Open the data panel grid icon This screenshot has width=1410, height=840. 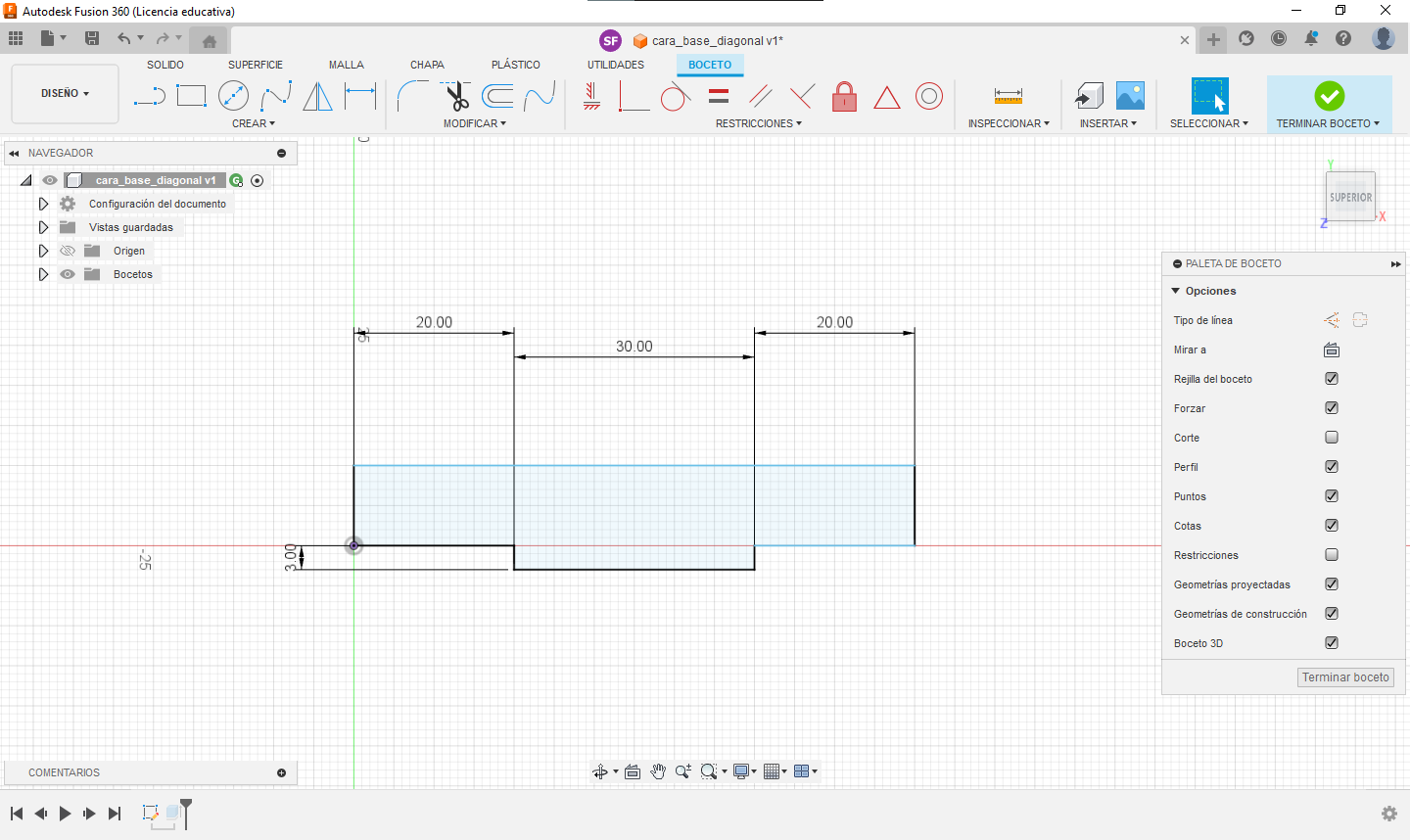click(16, 39)
